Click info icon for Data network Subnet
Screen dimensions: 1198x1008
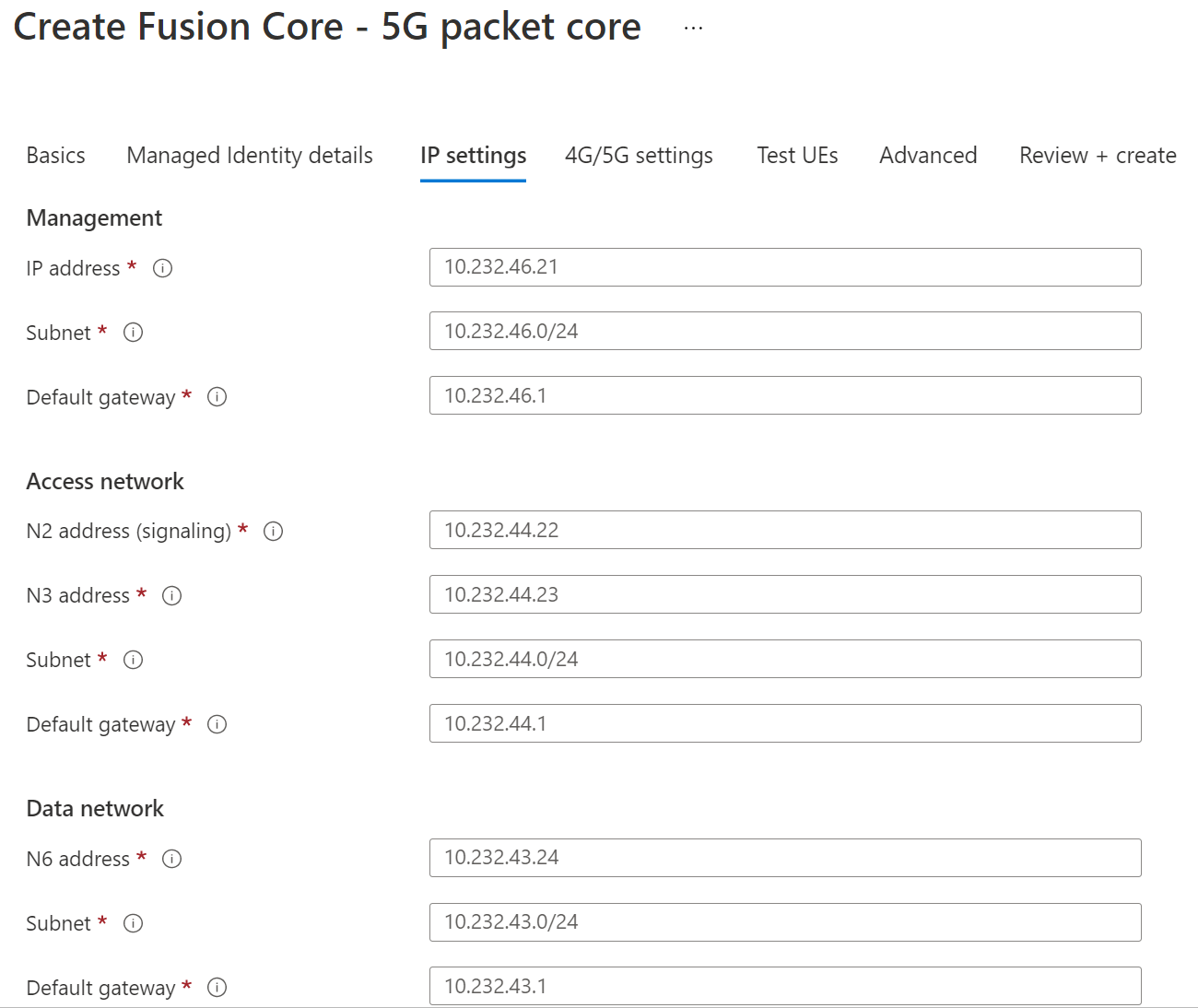[x=134, y=922]
